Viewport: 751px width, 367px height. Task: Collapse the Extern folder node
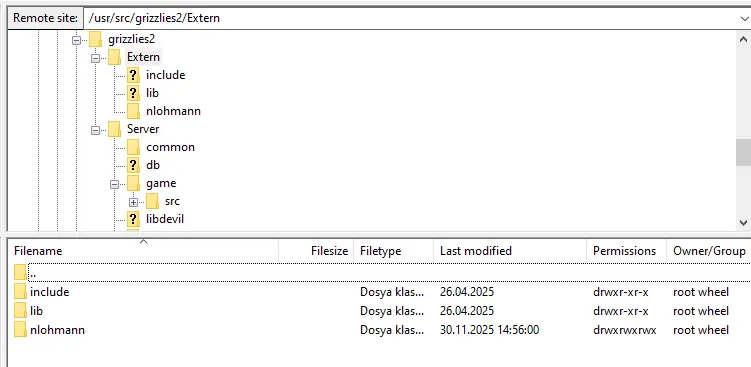coord(95,58)
